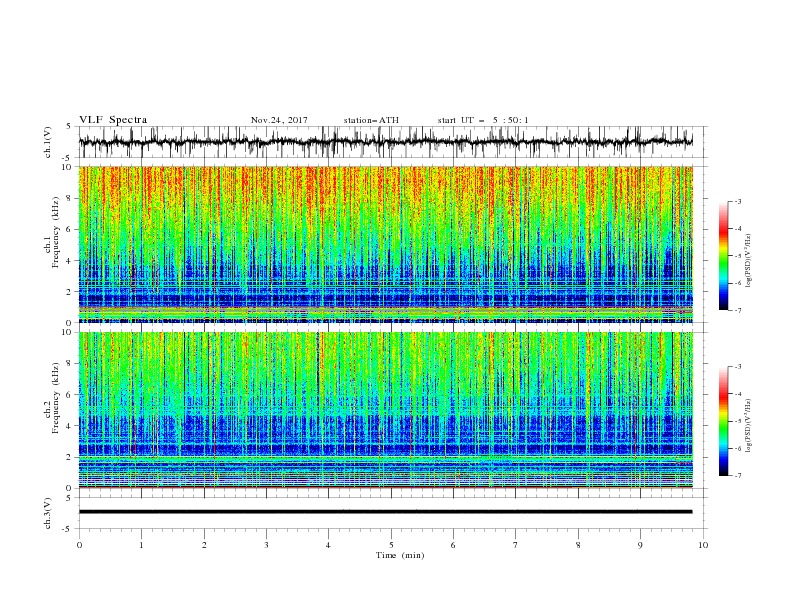Select the upper "log(PSD)(V²/Hz)" colorbar label

(749, 261)
